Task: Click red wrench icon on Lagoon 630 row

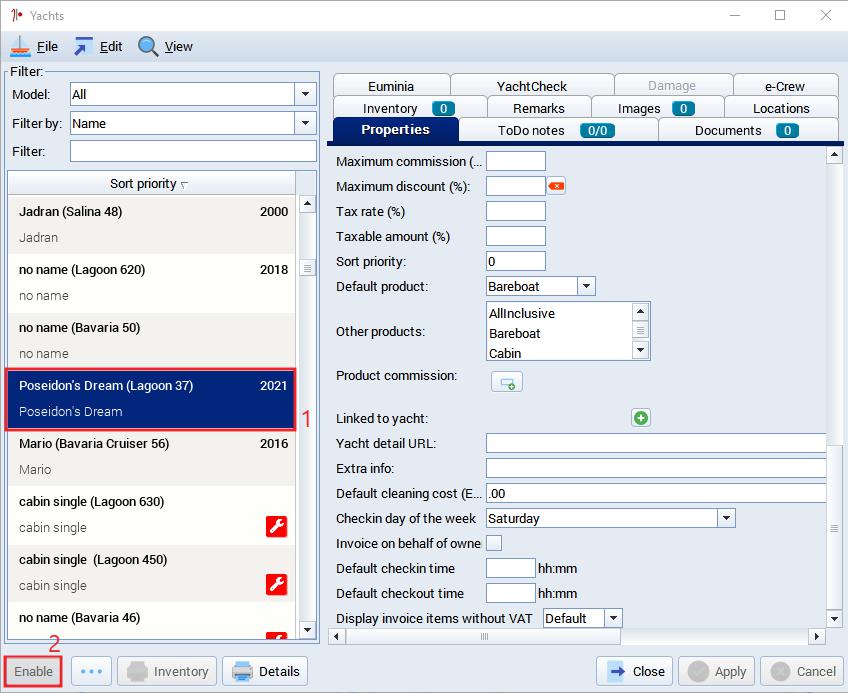Action: tap(276, 526)
